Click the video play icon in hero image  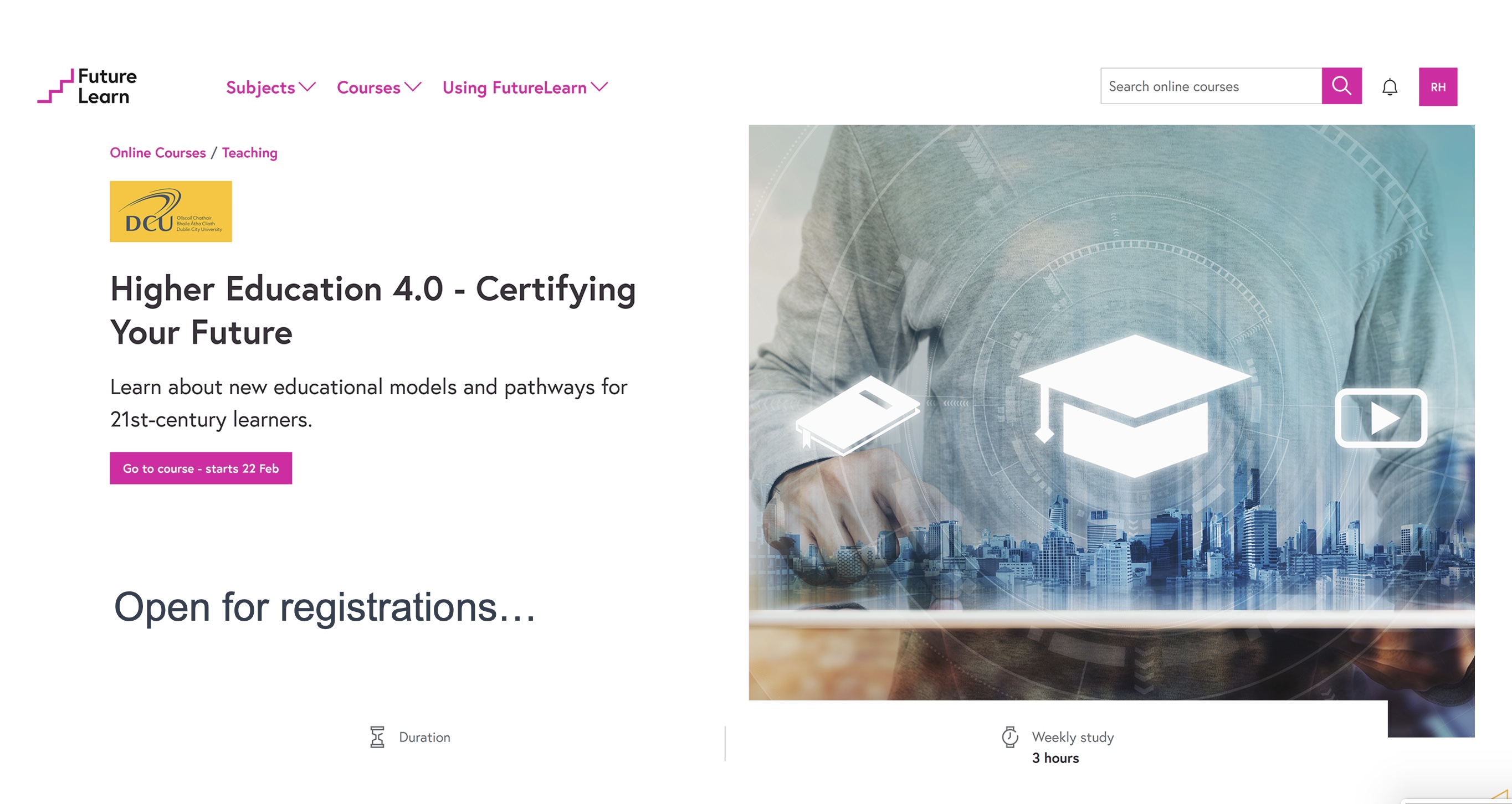1381,418
